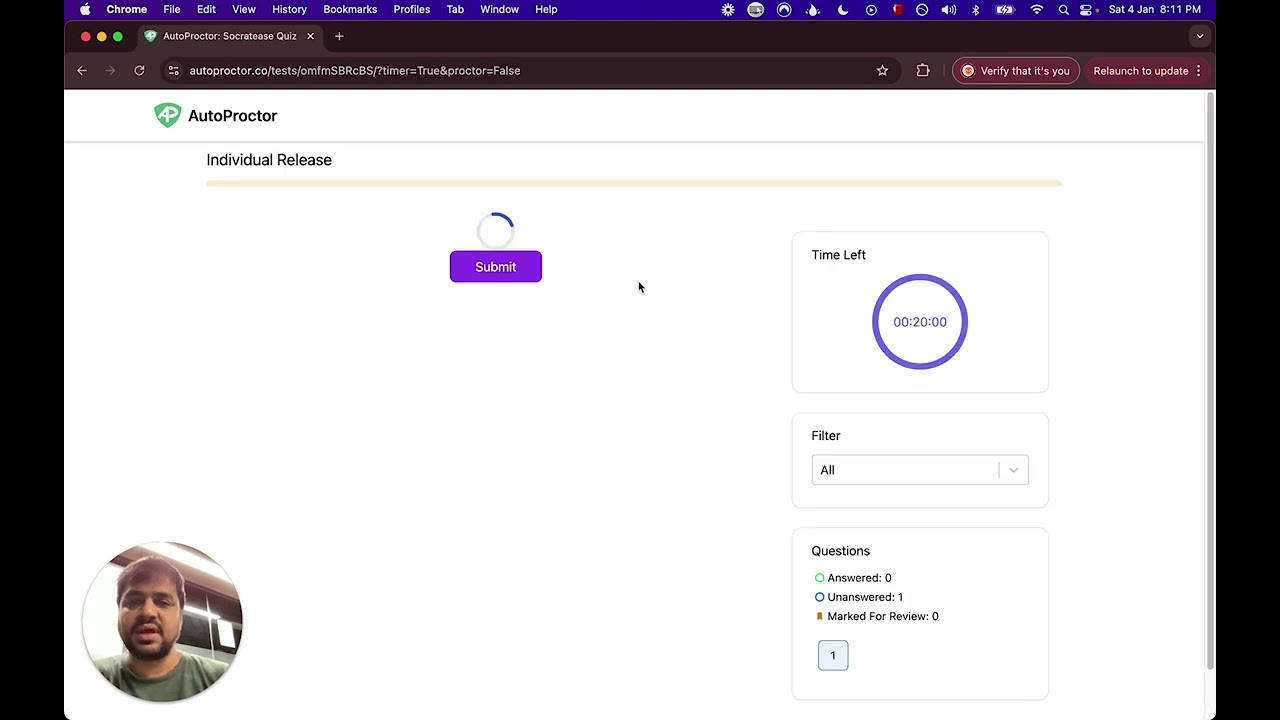Open the tab search dropdown arrow
This screenshot has height=720, width=1280.
pyautogui.click(x=1200, y=36)
